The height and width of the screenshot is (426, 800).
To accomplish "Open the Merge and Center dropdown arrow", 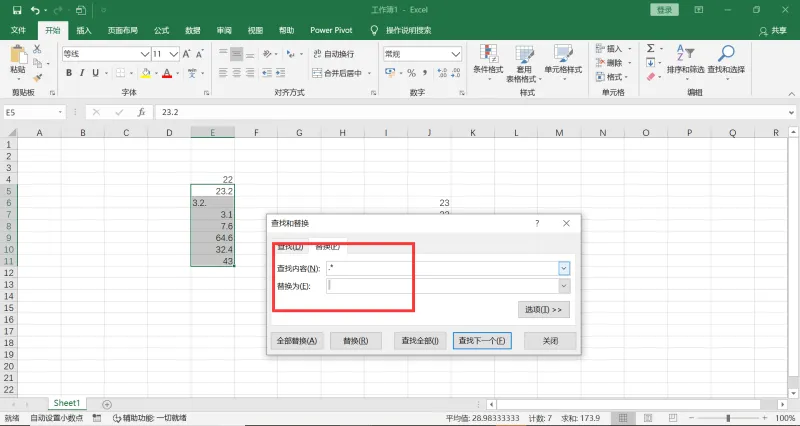I will [369, 73].
